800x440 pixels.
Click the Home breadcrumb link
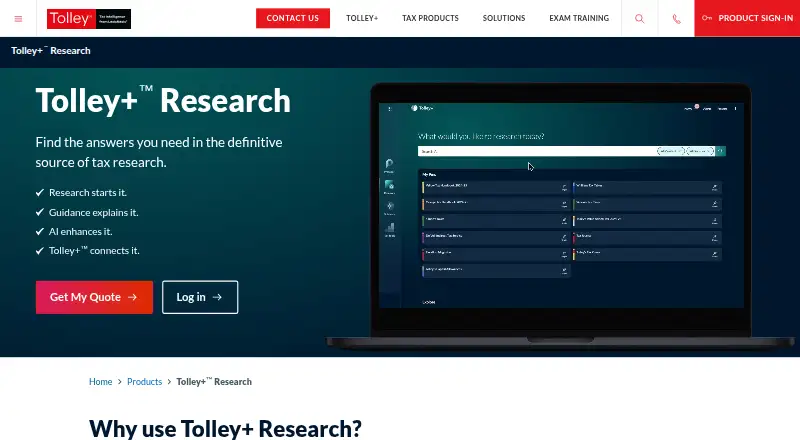click(x=101, y=382)
